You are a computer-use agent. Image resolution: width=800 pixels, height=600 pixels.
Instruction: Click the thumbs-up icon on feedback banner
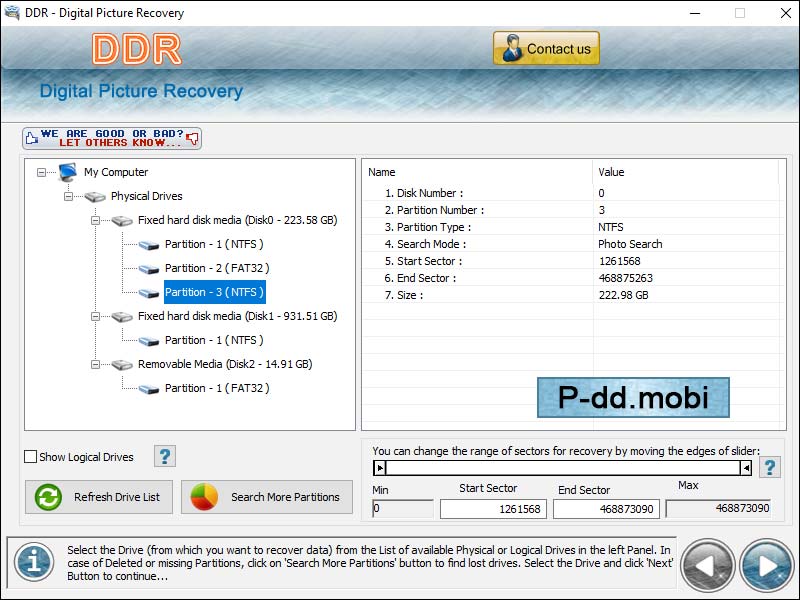tap(32, 138)
